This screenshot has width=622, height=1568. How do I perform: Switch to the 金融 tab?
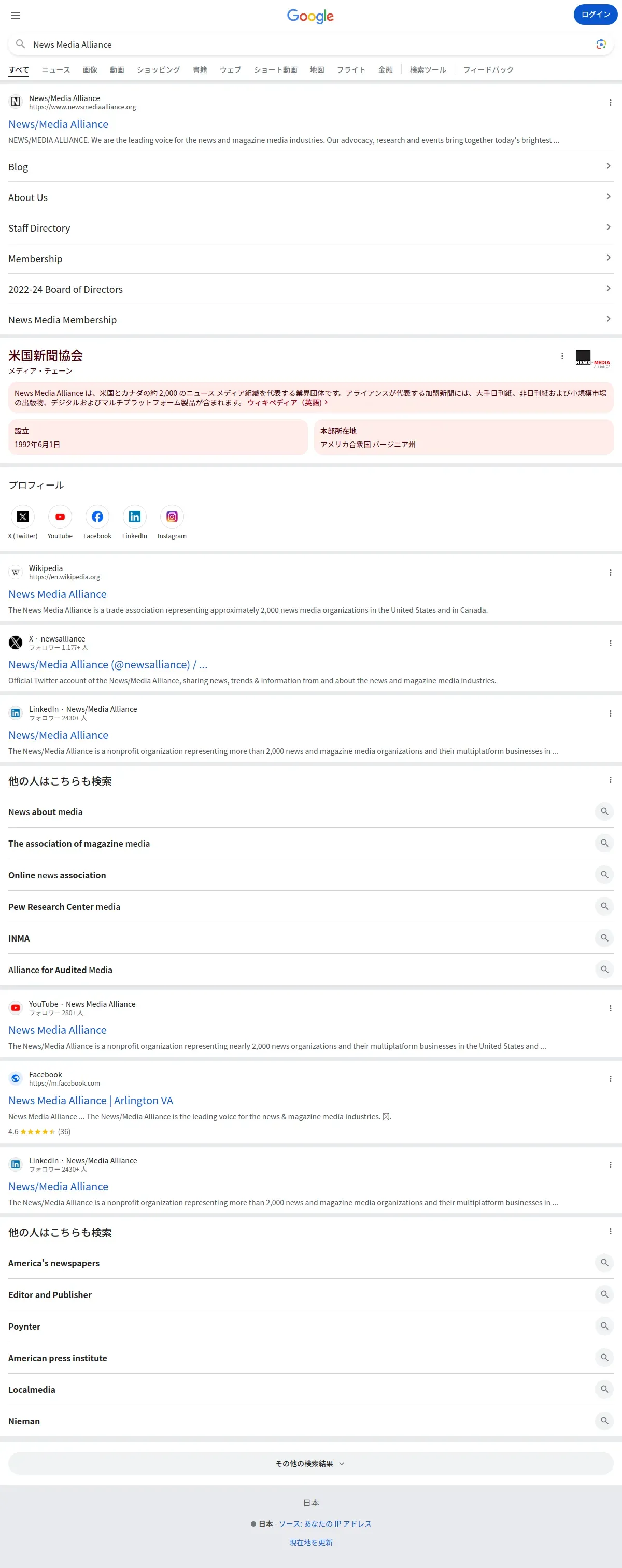[385, 70]
